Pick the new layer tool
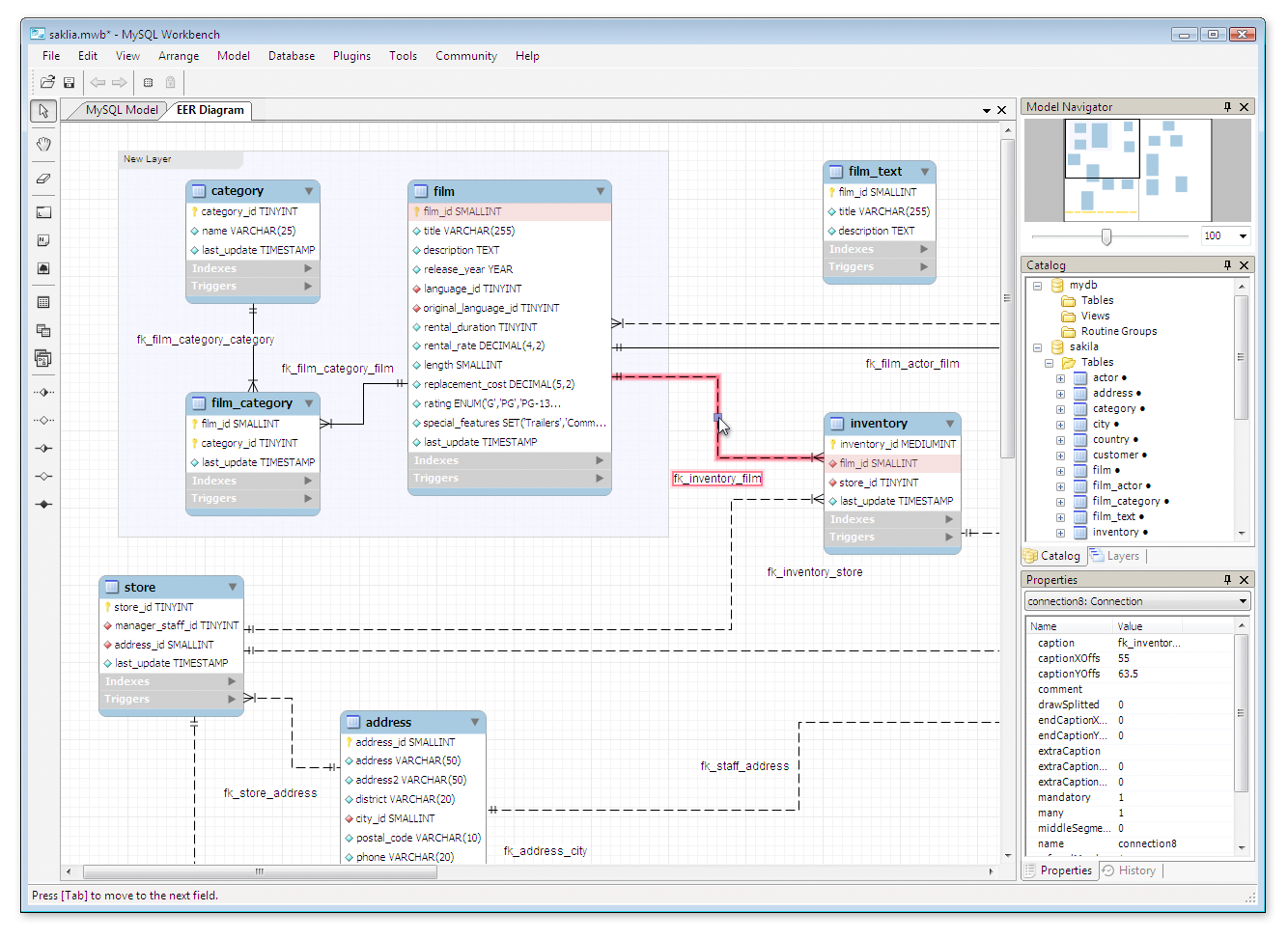The image size is (1288, 939). point(42,212)
